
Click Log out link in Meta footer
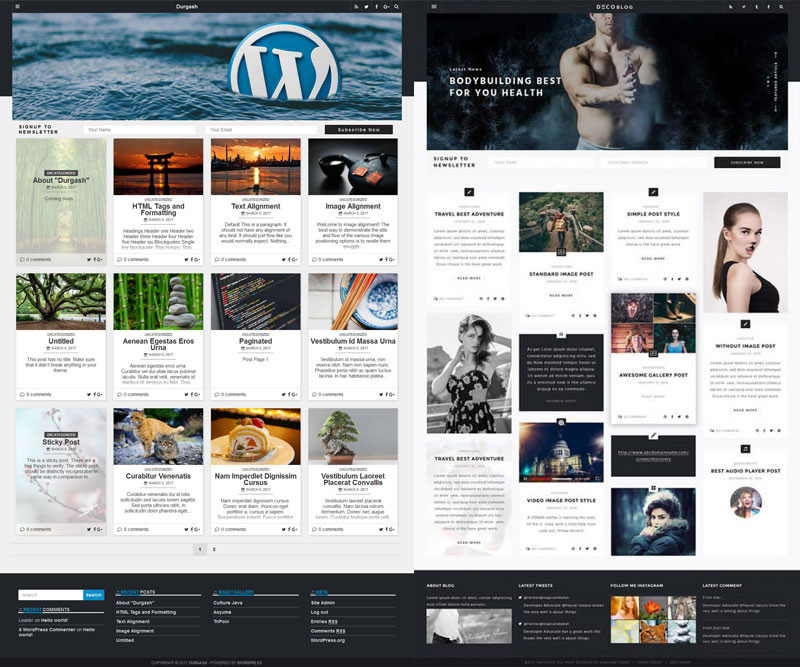pos(319,612)
